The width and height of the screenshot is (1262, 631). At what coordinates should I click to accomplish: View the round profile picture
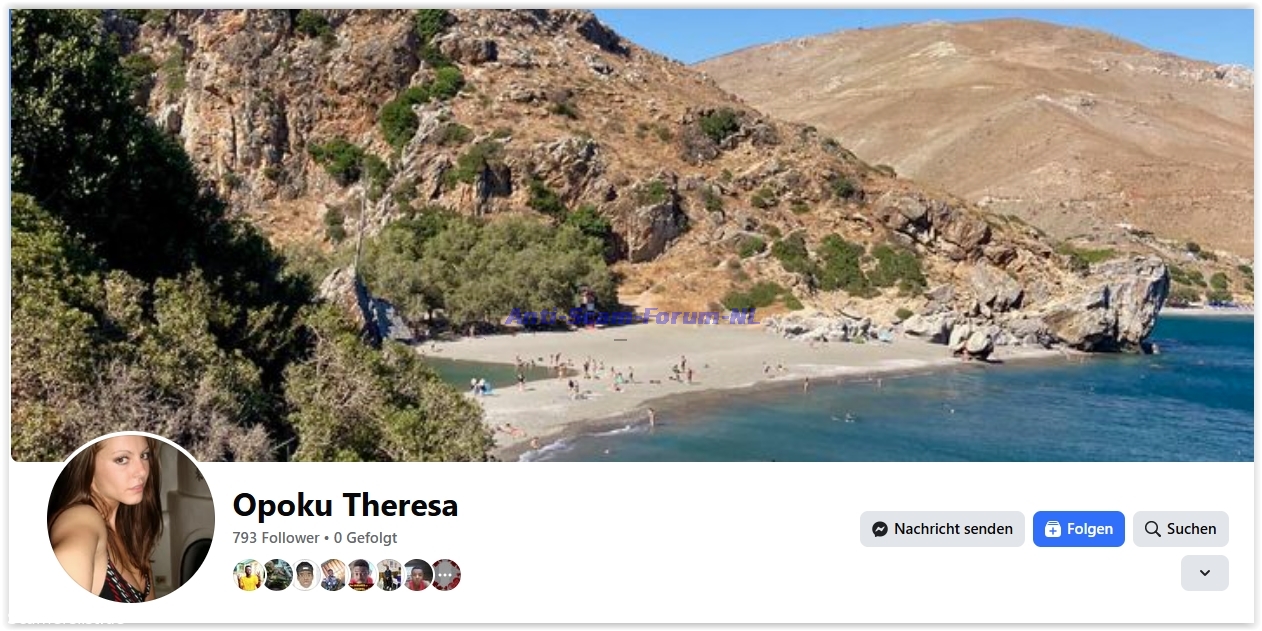131,518
